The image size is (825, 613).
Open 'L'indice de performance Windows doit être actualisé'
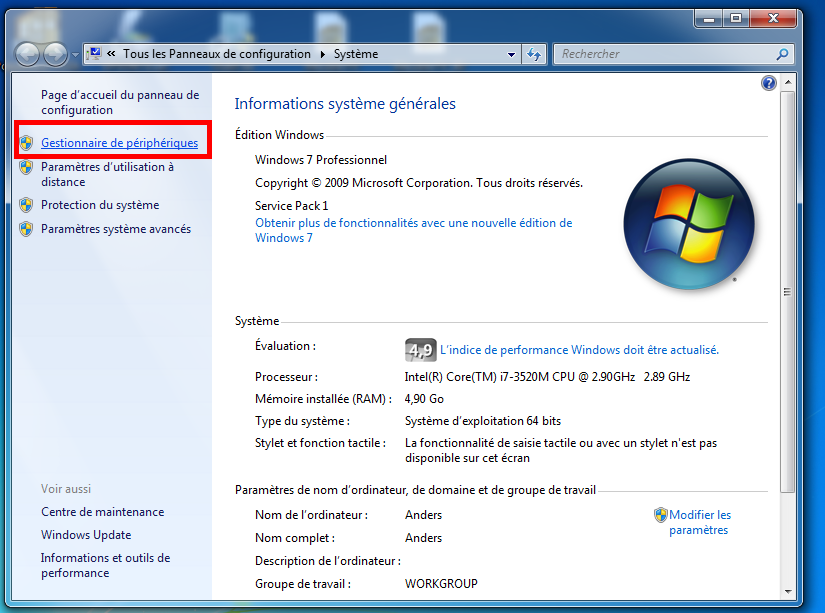pos(579,350)
